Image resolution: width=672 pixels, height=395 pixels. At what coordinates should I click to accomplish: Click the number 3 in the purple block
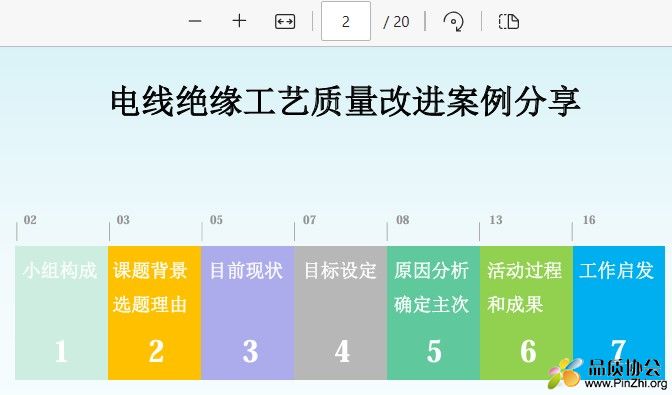[250, 351]
